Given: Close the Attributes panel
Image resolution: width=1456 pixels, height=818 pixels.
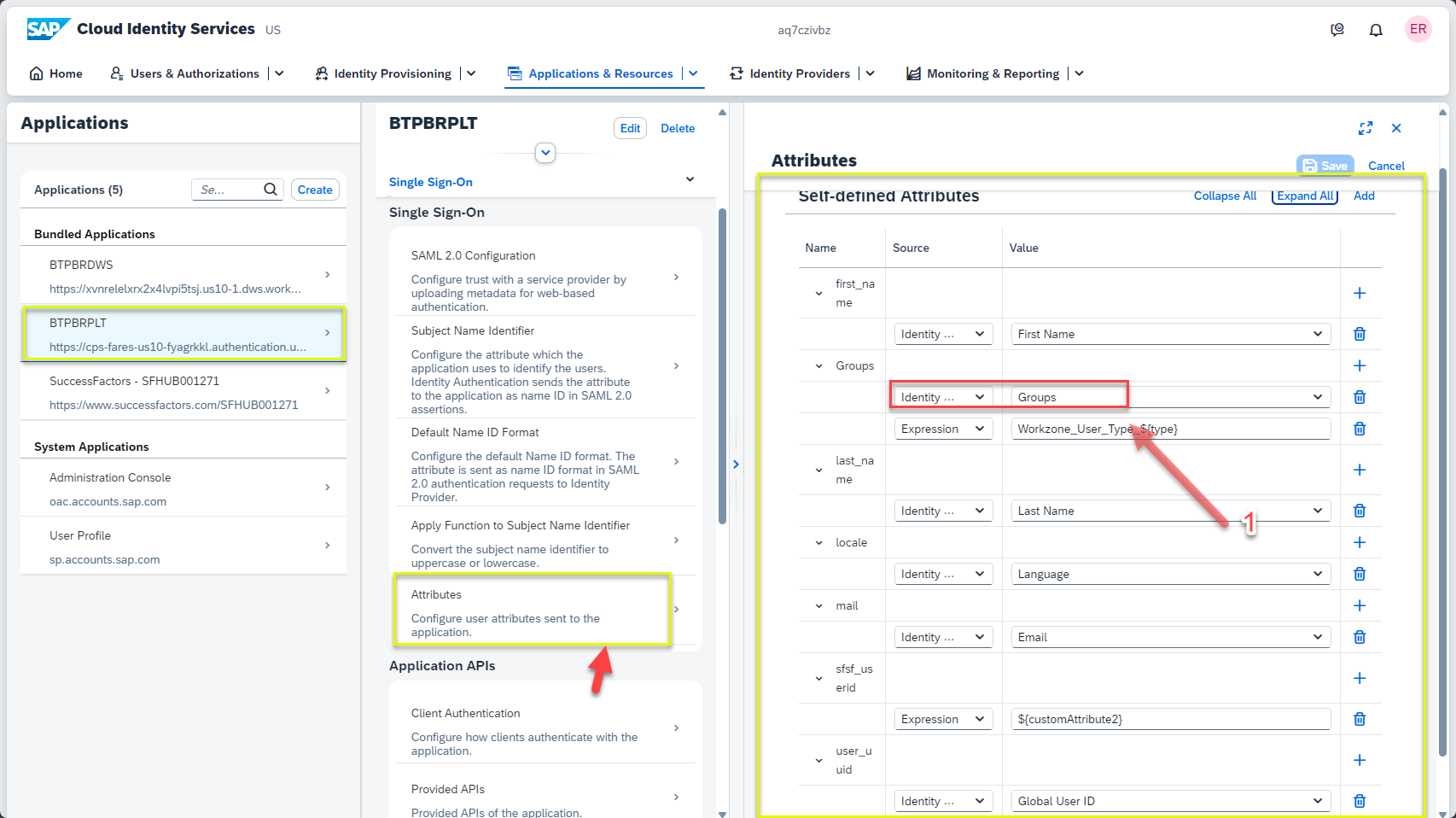Looking at the screenshot, I should [1396, 128].
